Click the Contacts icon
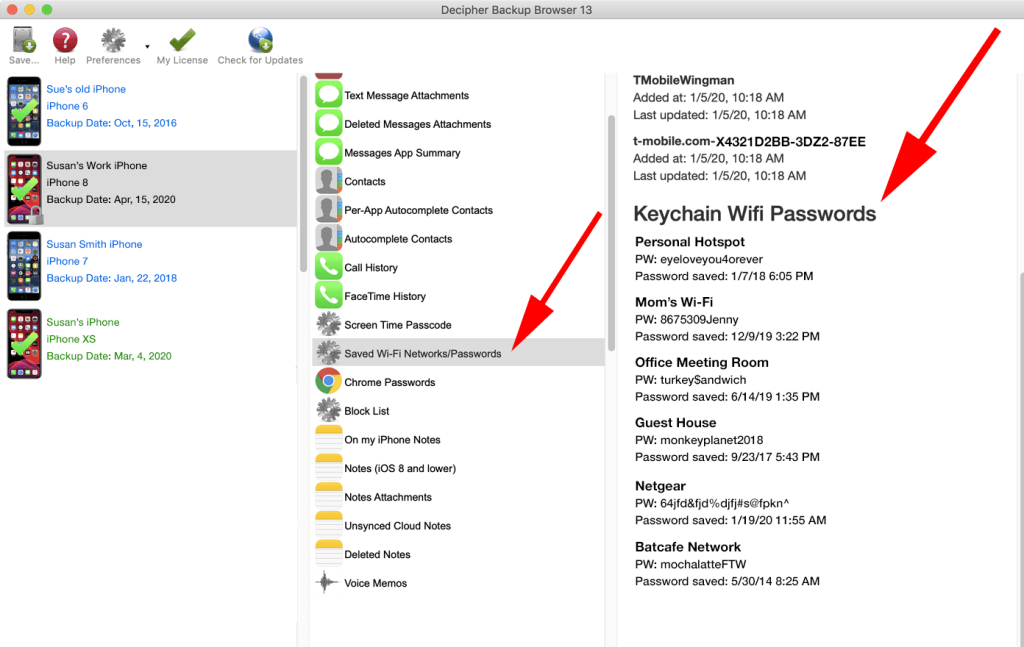Screen dimensions: 1024x647 [328, 181]
